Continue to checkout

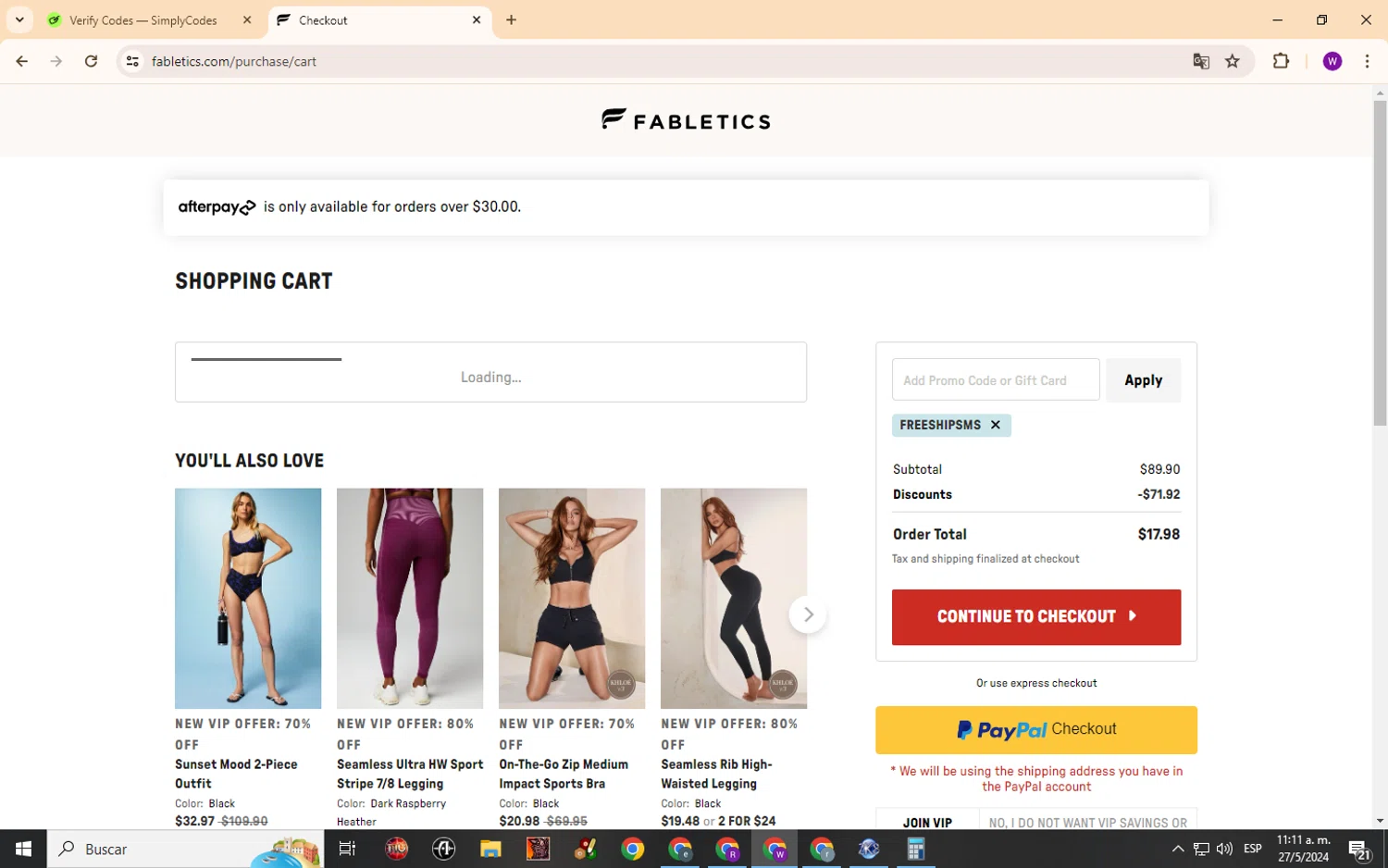(x=1036, y=616)
